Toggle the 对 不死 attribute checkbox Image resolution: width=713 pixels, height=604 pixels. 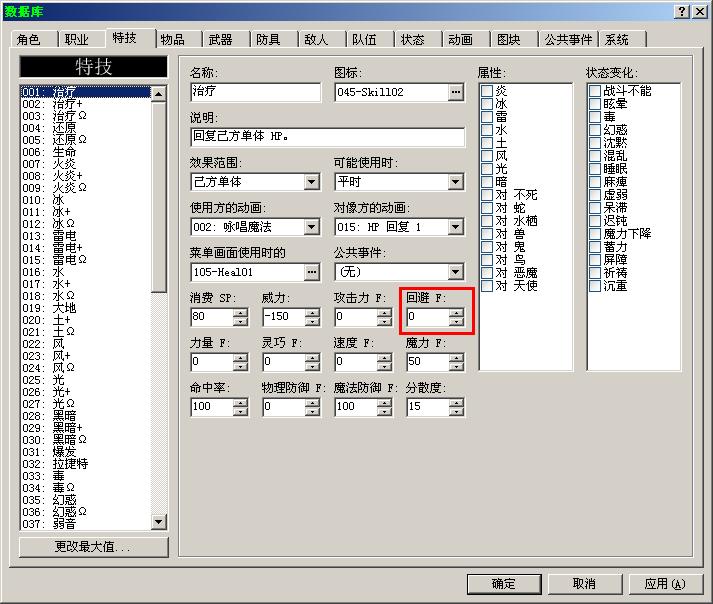point(487,195)
